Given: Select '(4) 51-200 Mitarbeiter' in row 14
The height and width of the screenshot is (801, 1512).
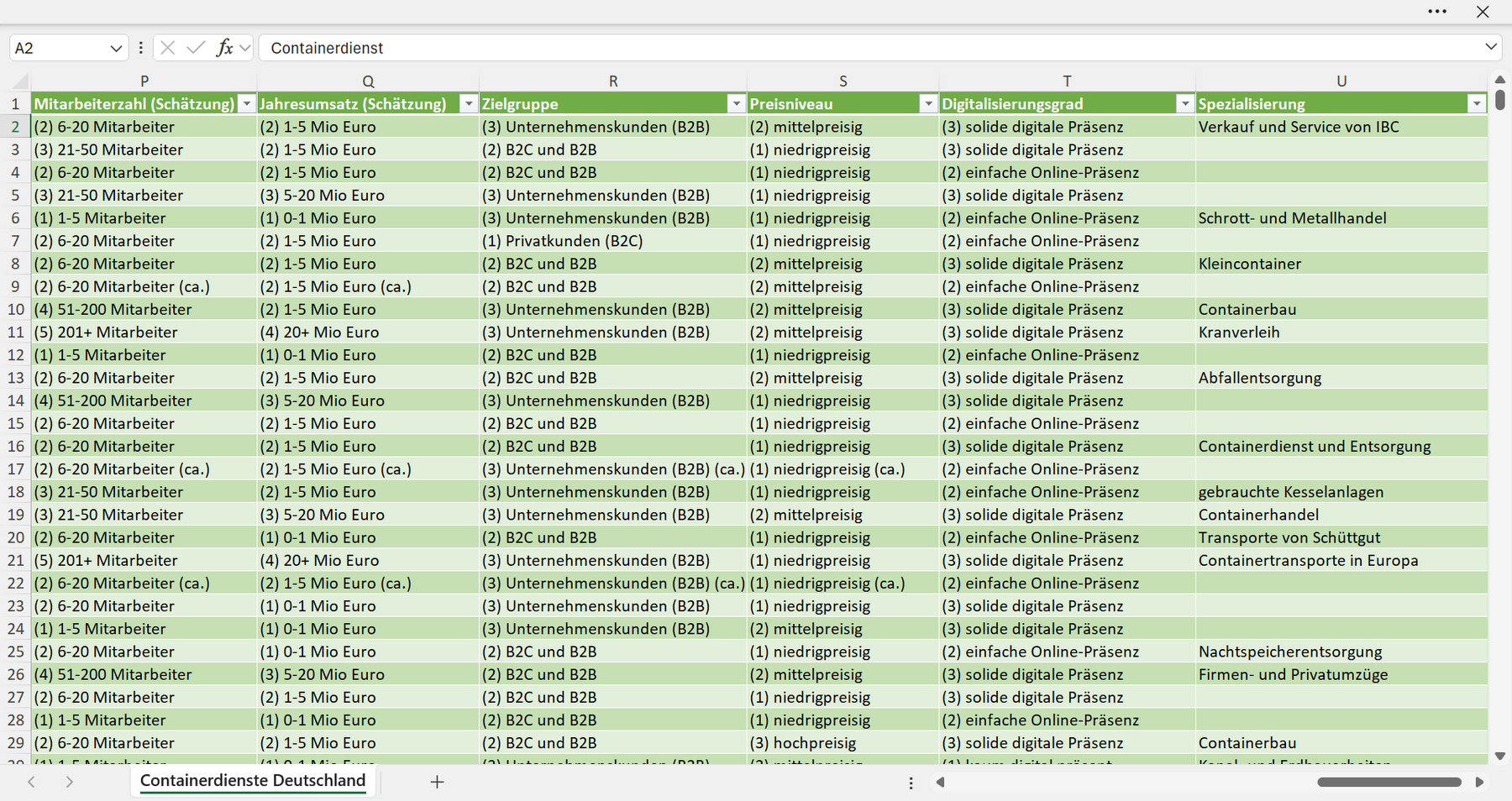Looking at the screenshot, I should click(144, 400).
